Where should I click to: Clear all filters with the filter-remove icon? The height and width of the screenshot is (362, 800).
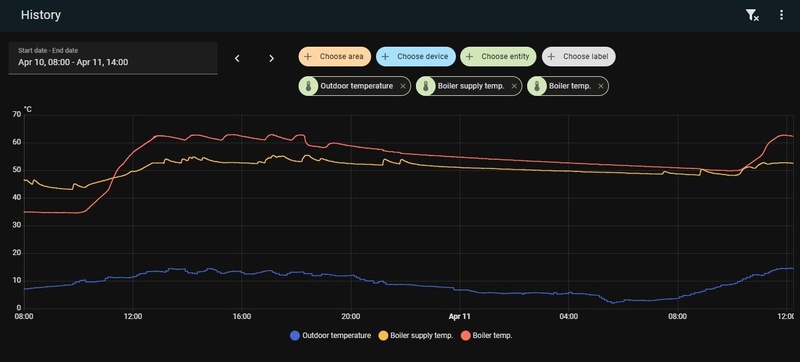752,15
